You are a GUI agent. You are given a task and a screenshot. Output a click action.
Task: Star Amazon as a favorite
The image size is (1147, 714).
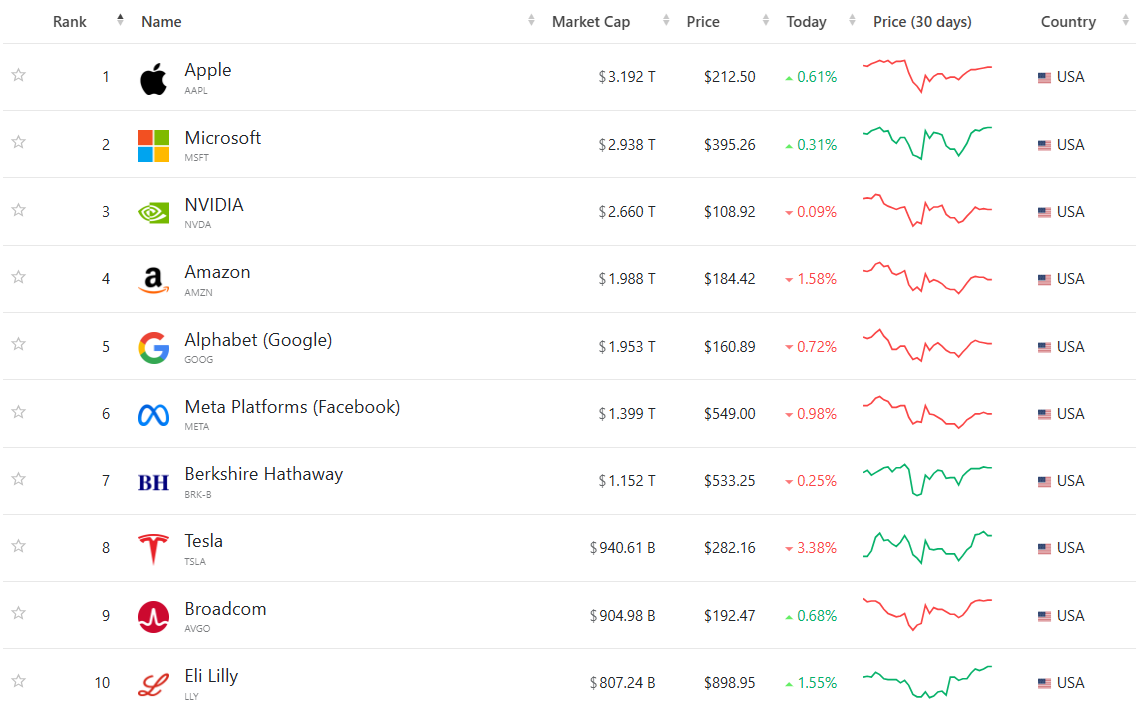(19, 277)
